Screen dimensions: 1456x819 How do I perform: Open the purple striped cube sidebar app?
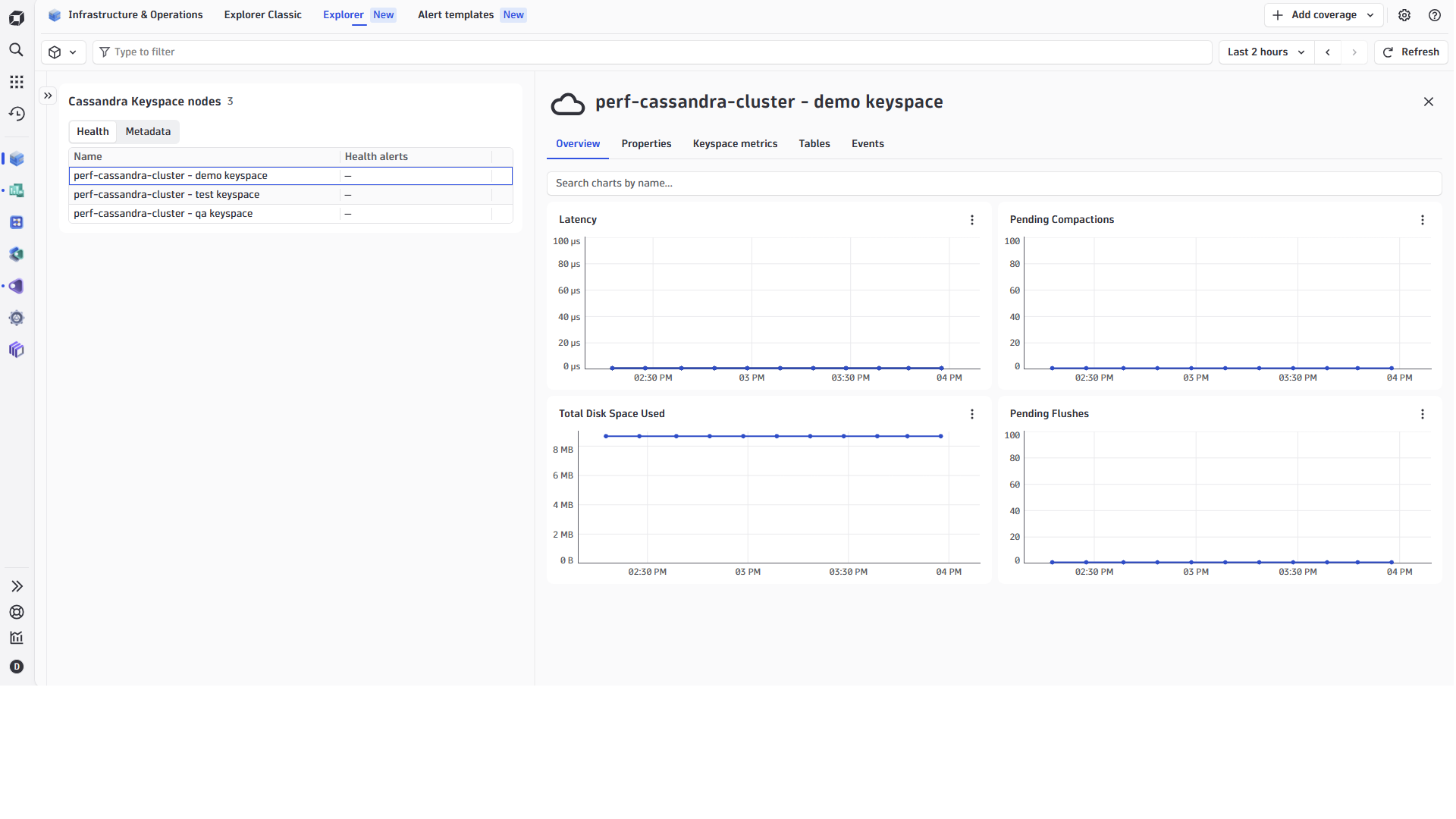point(17,350)
